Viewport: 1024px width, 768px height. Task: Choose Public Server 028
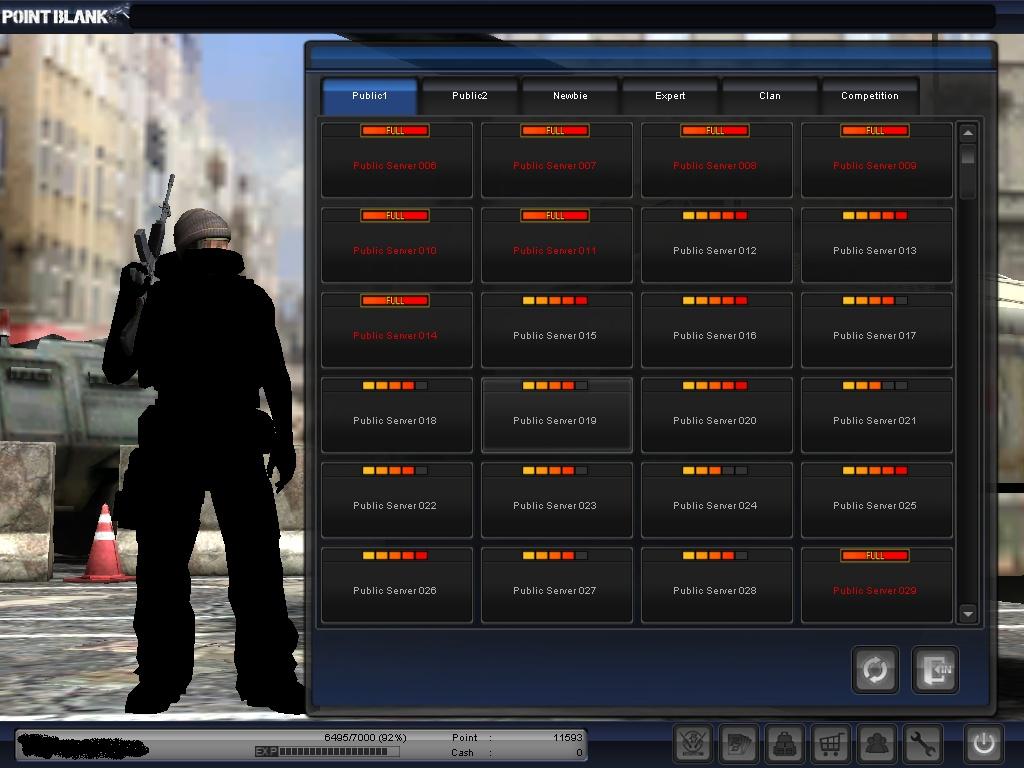716,584
